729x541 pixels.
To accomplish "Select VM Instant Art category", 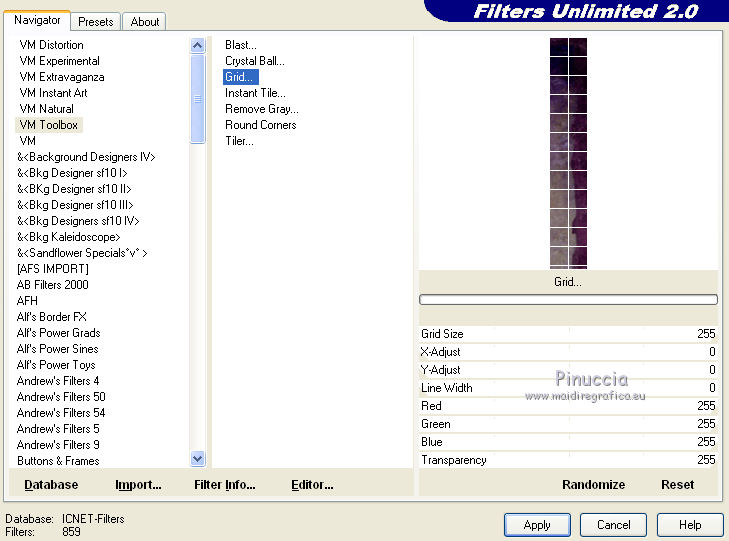I will 53,93.
